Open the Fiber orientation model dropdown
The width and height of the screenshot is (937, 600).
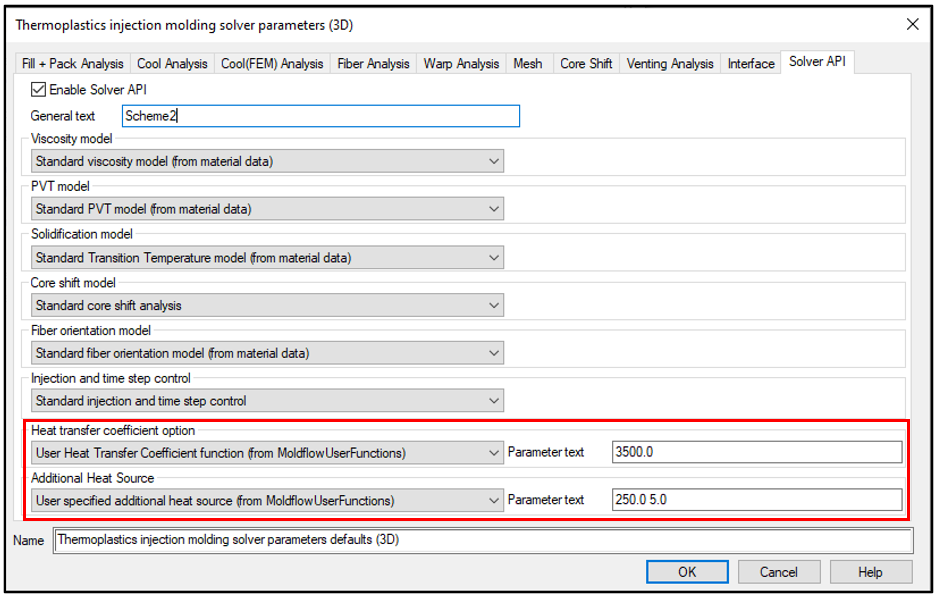point(493,353)
